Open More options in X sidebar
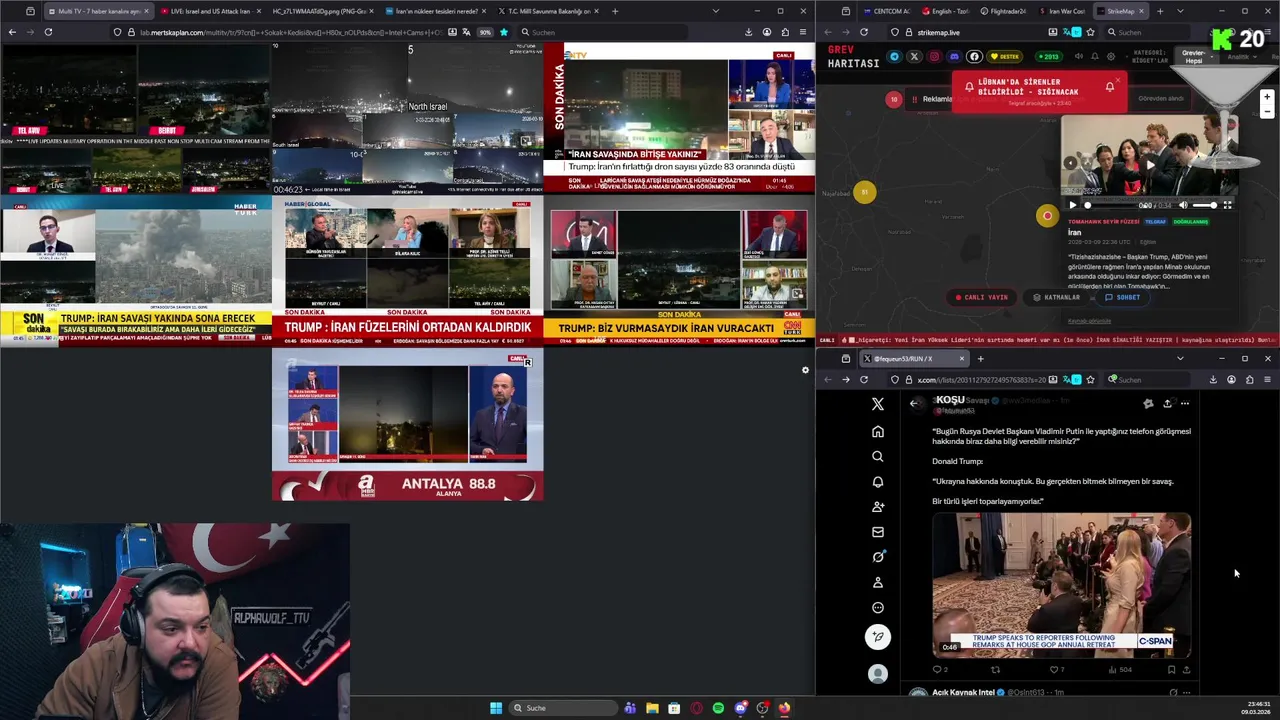The height and width of the screenshot is (720, 1280). 878,607
